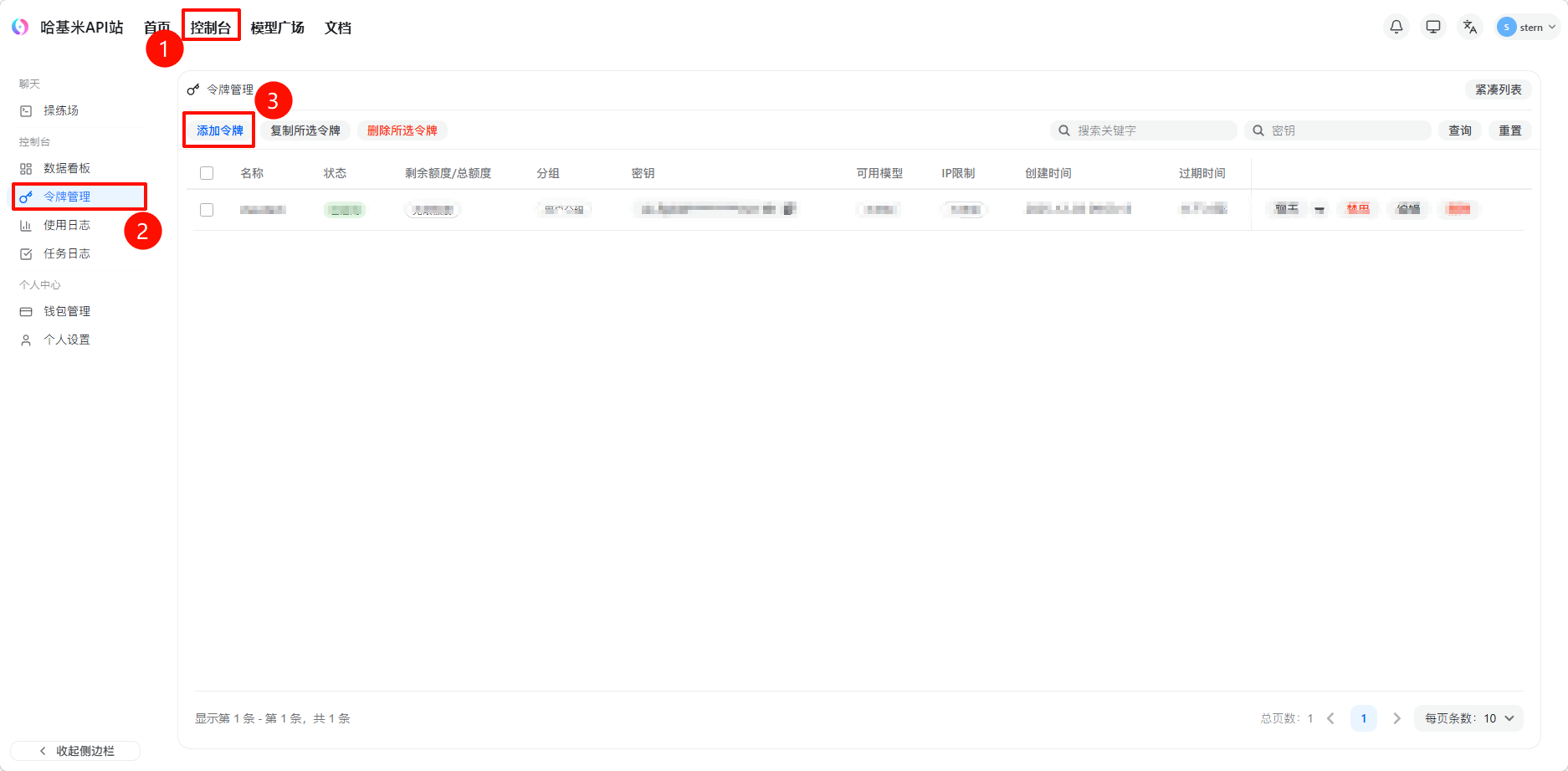Open 模型广场 navigation tab

pyautogui.click(x=278, y=28)
